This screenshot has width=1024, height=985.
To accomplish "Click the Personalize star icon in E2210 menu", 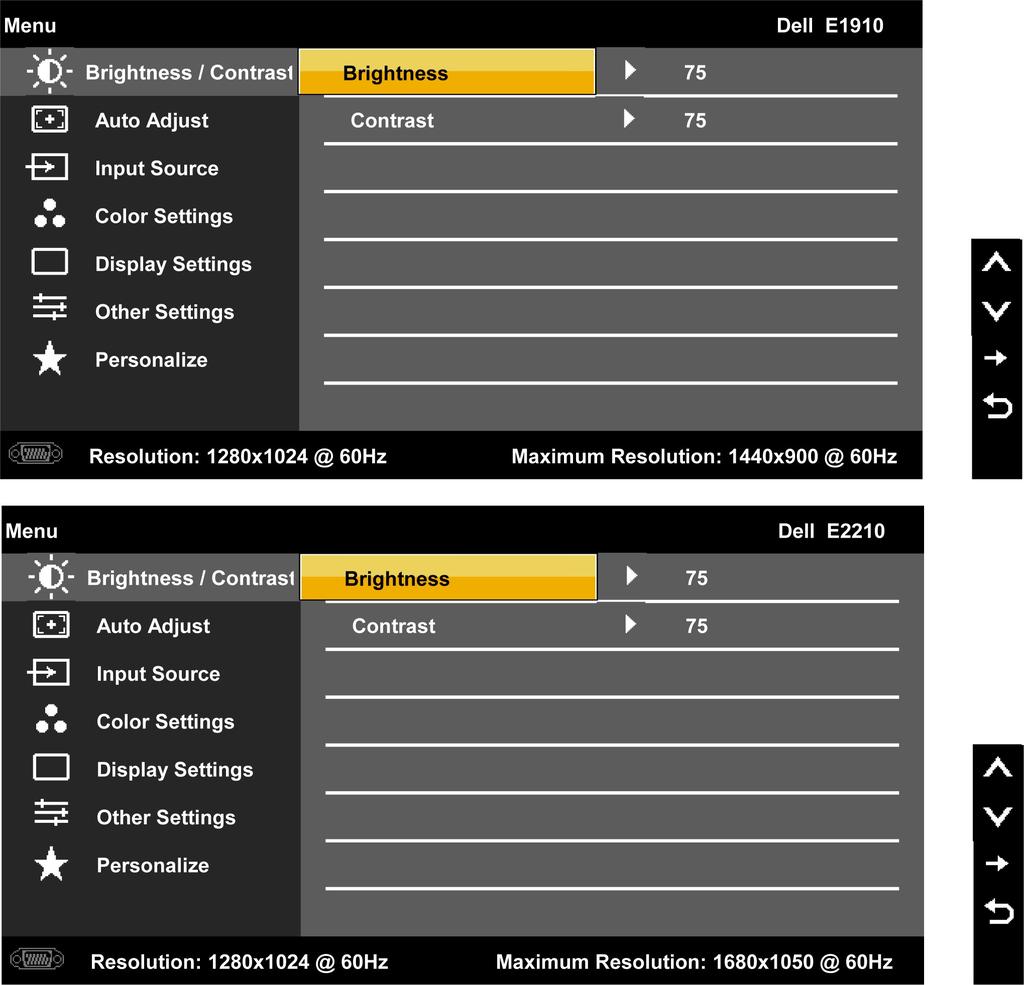I will (51, 864).
